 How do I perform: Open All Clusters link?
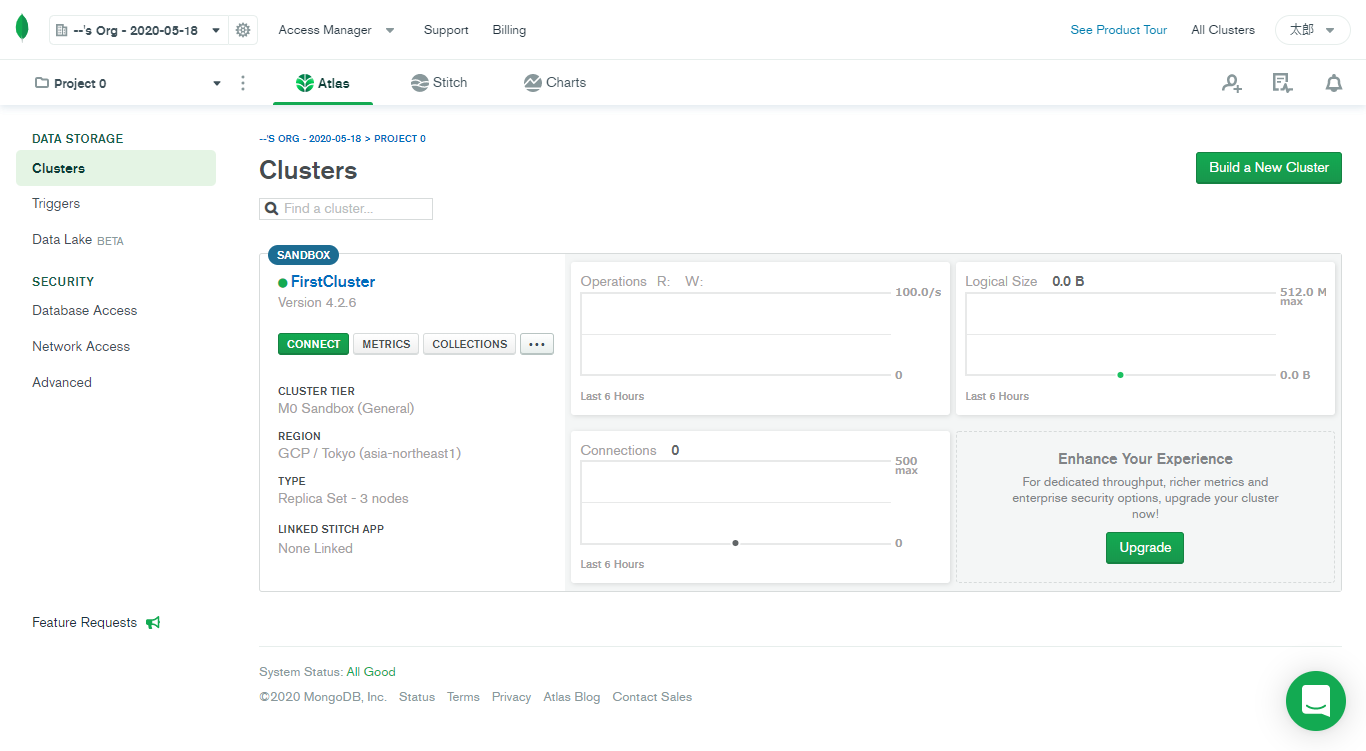point(1223,30)
